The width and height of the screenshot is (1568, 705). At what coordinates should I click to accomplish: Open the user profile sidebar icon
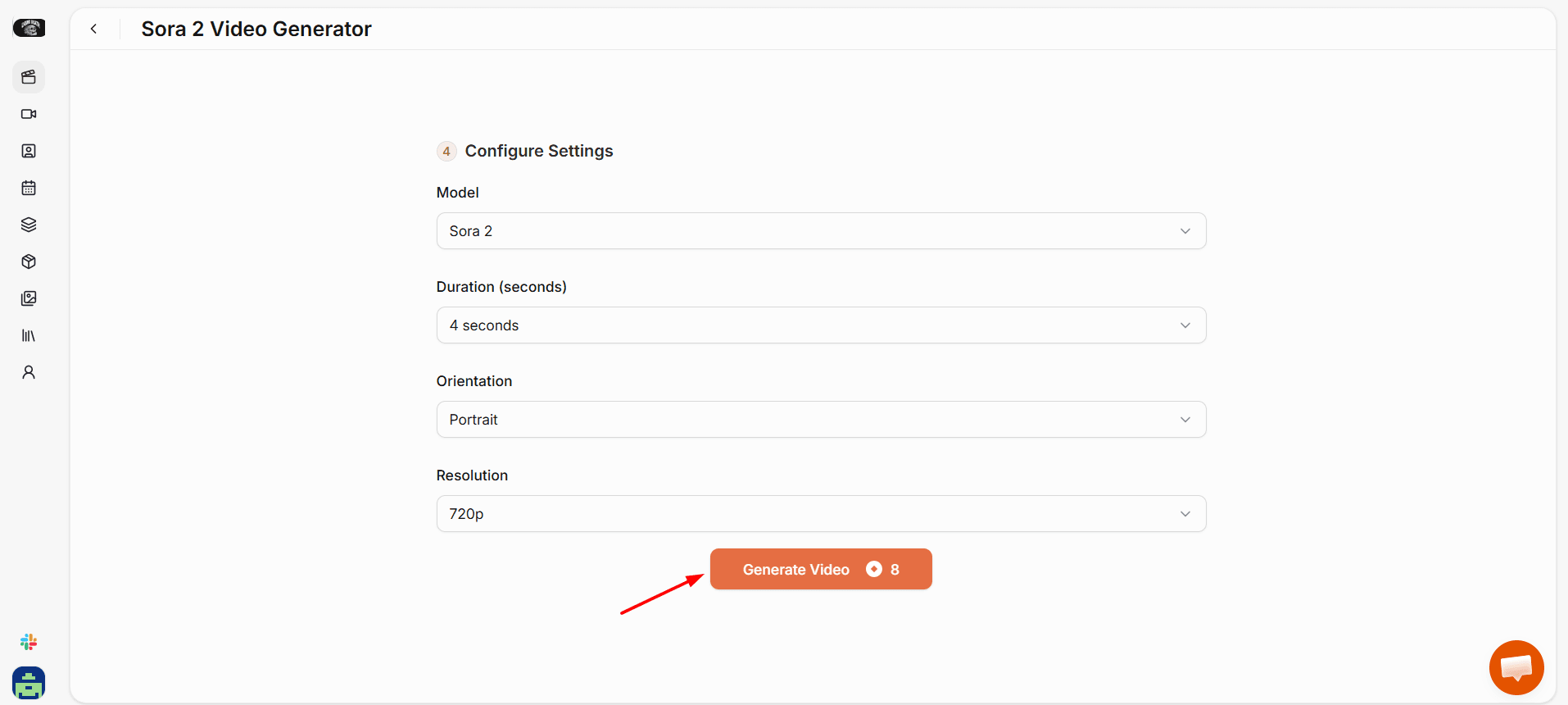29,372
